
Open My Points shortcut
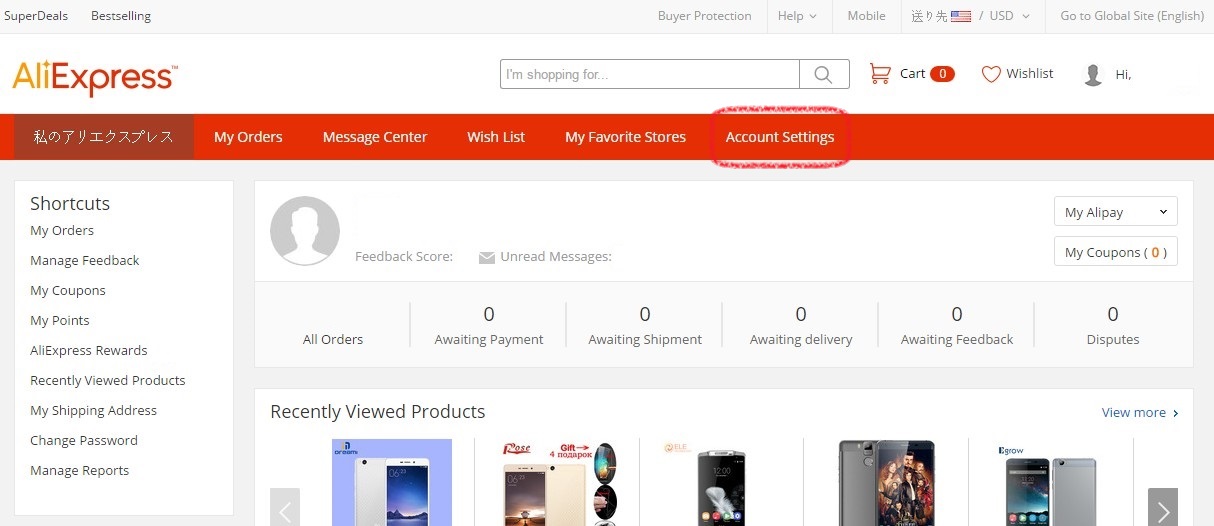pyautogui.click(x=60, y=321)
